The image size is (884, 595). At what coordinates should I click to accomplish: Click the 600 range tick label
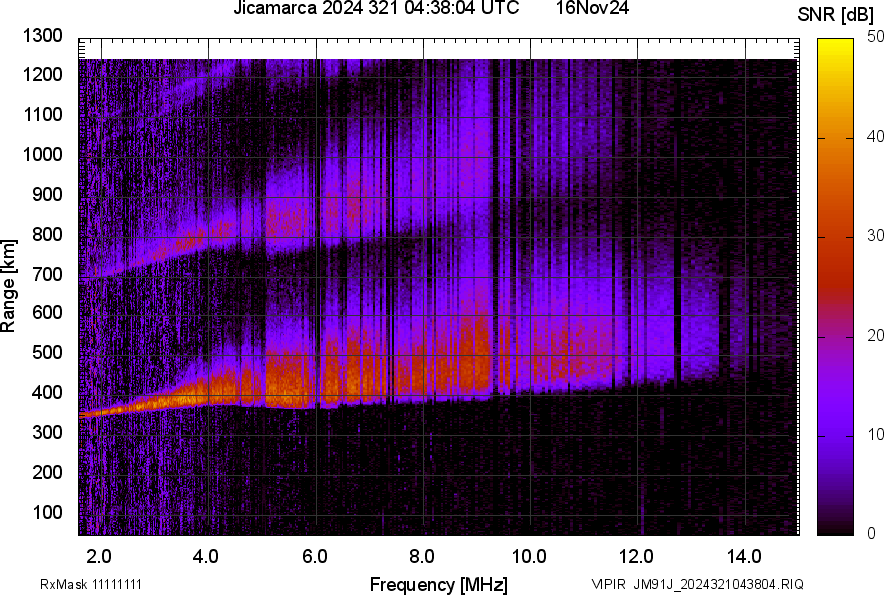47,312
